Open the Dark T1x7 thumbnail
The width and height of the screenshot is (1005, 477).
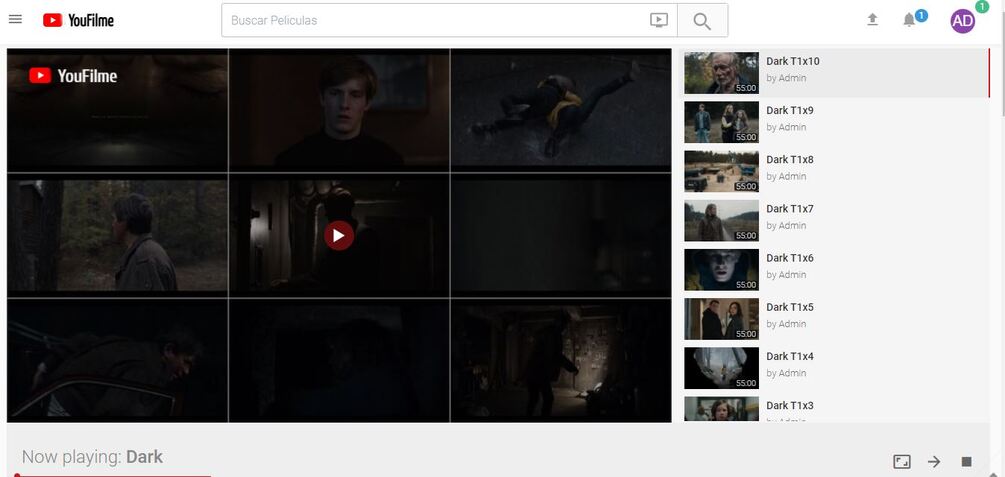click(721, 221)
